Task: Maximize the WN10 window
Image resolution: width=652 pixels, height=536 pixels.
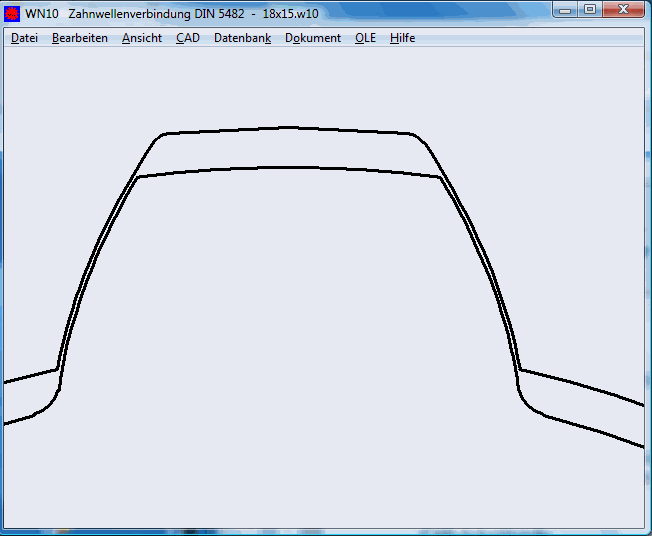Action: 590,10
